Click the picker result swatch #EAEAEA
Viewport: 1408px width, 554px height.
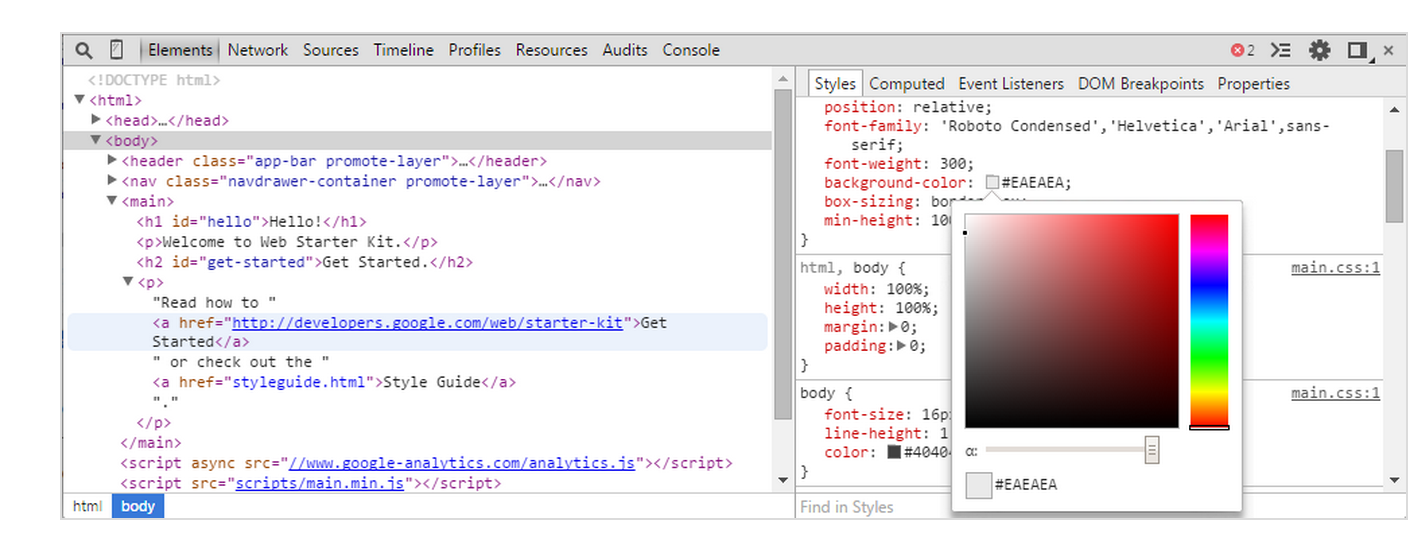[978, 485]
